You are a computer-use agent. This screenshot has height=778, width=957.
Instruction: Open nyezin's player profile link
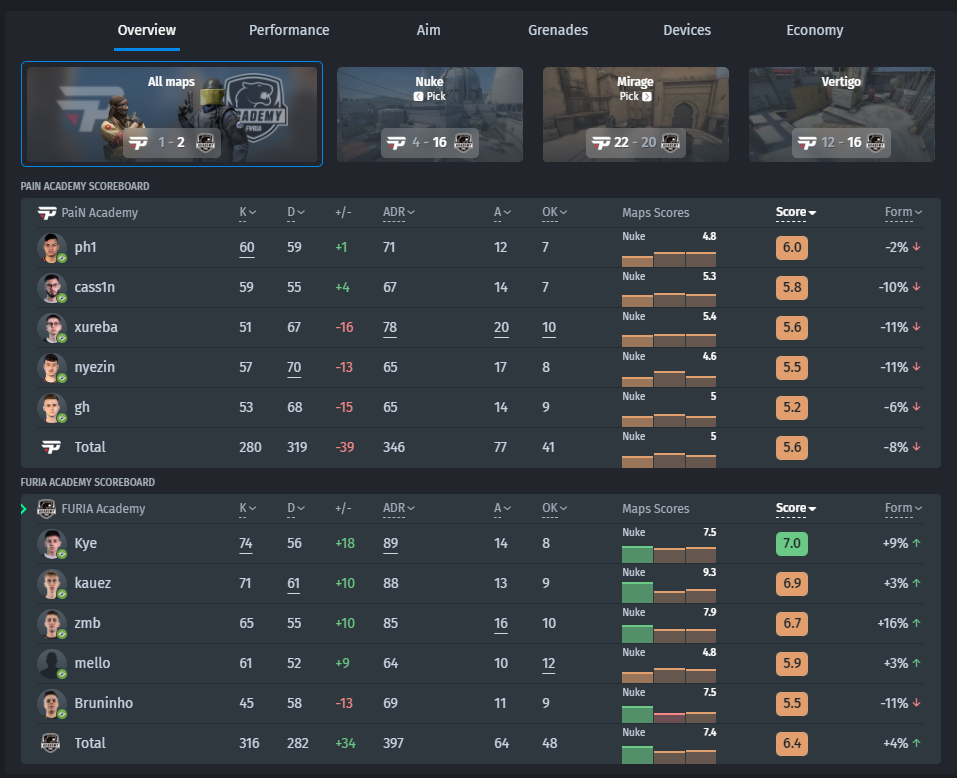(x=95, y=368)
